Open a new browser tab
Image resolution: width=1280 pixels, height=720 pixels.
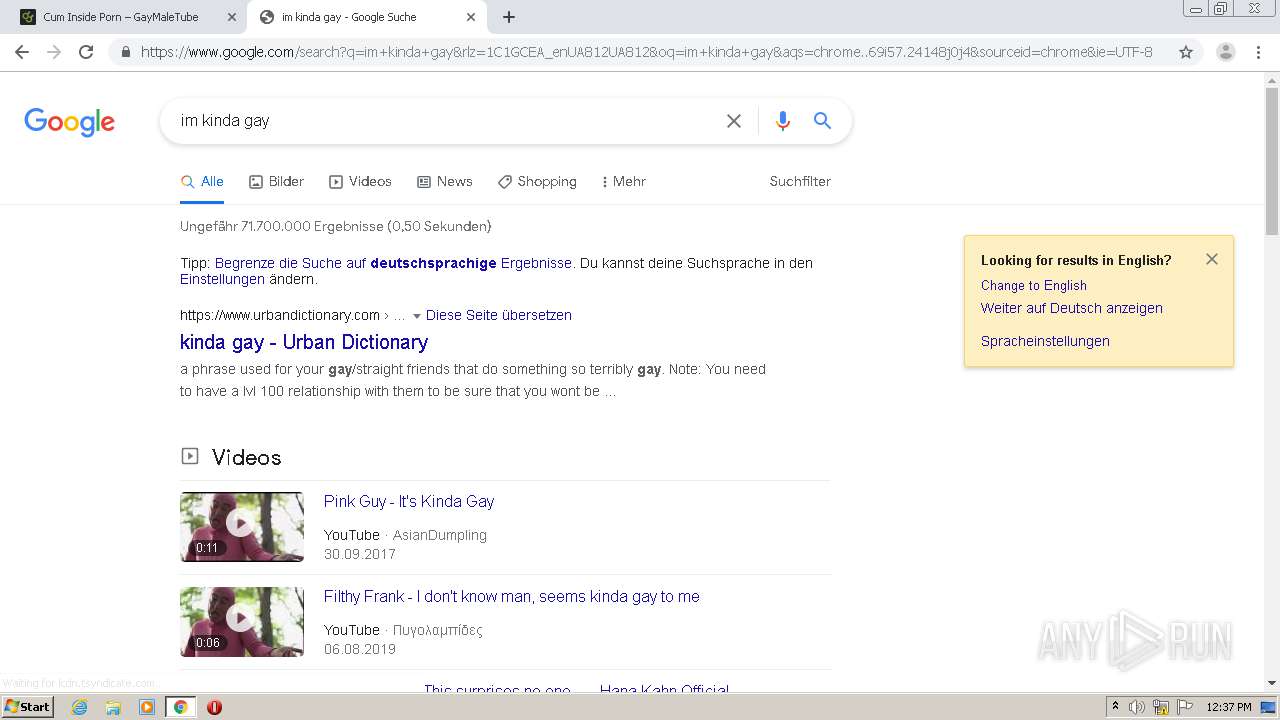[x=509, y=17]
